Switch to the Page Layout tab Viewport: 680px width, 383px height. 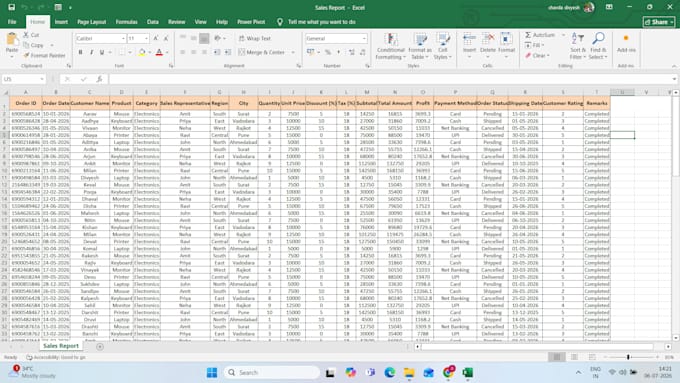[x=92, y=22]
